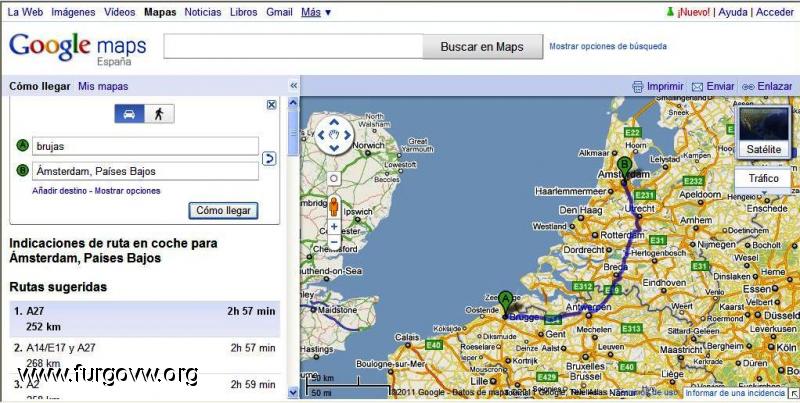This screenshot has width=800, height=403.
Task: Select Mapas in top bar
Action: point(160,12)
